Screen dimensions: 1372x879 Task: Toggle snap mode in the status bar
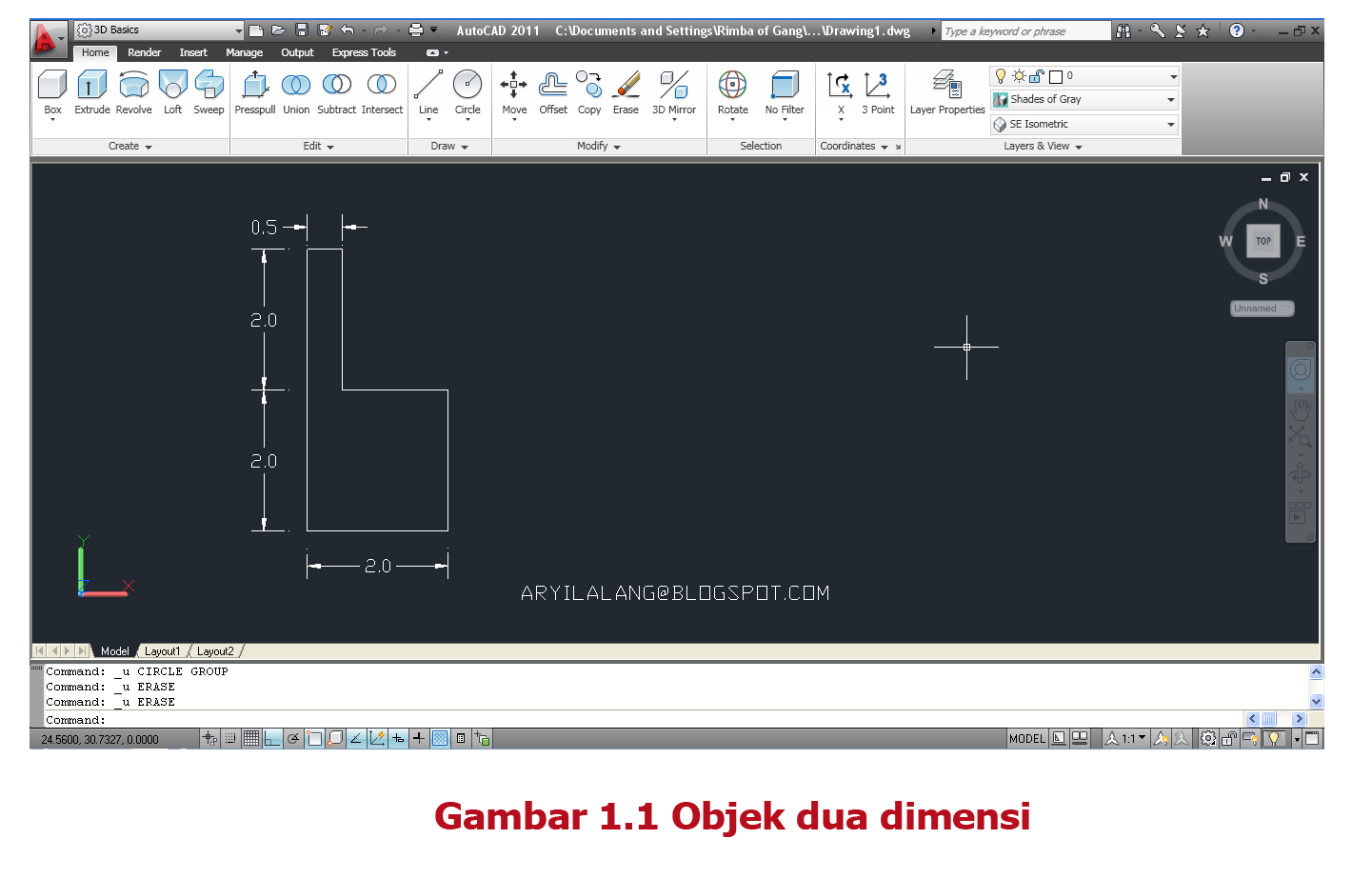(229, 738)
